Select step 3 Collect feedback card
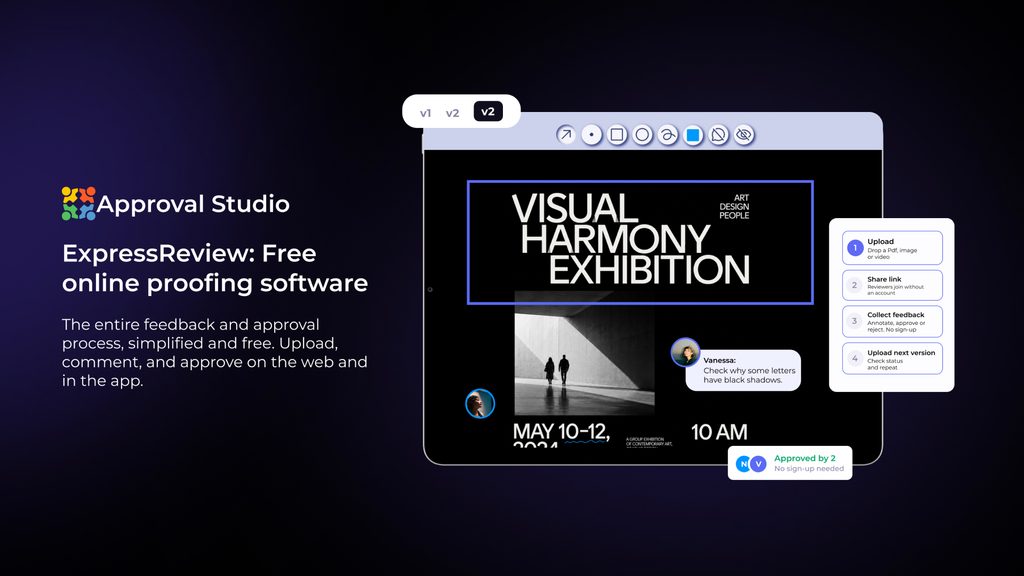Screen dimensions: 1024x576 pos(892,321)
